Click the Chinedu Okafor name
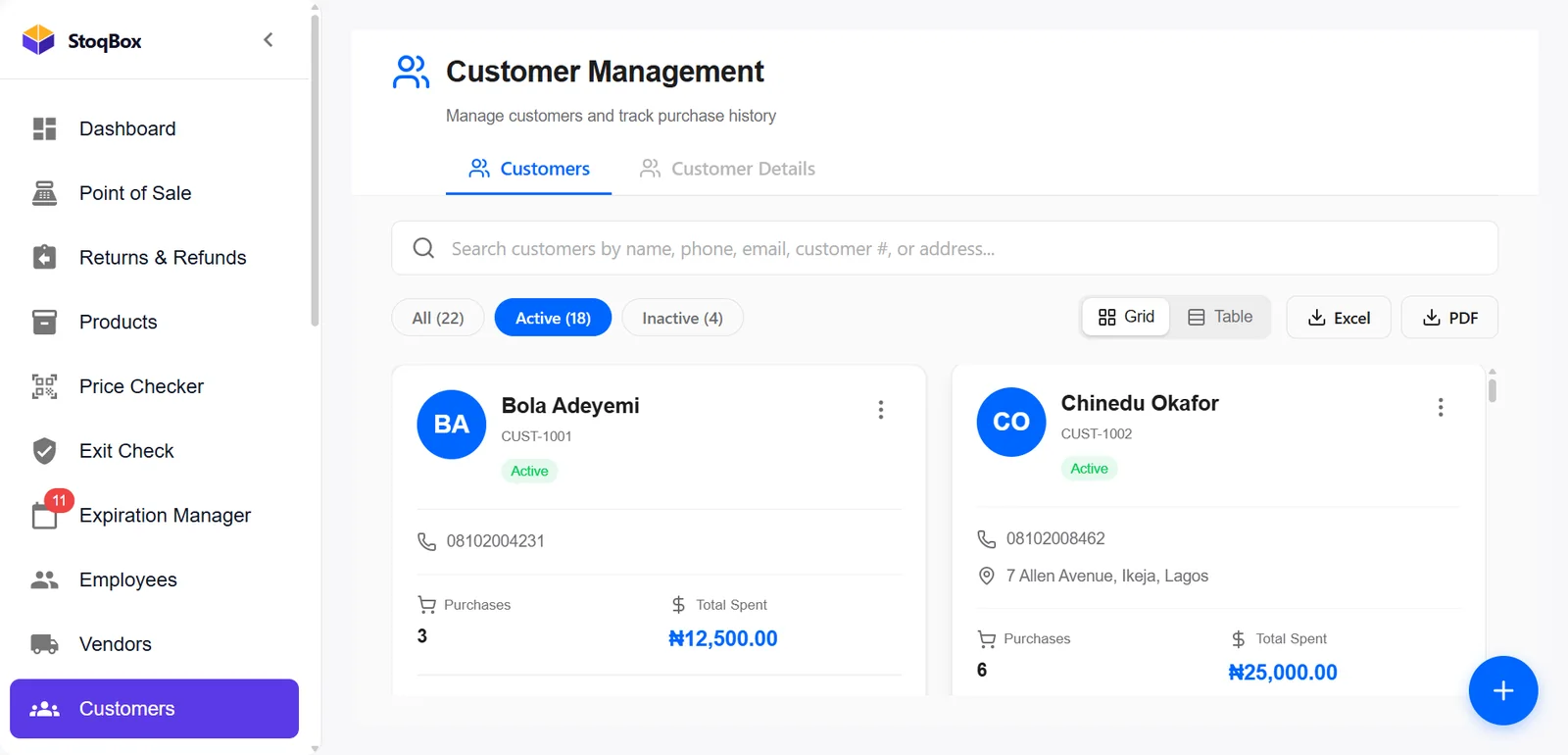The image size is (1568, 755). point(1140,403)
